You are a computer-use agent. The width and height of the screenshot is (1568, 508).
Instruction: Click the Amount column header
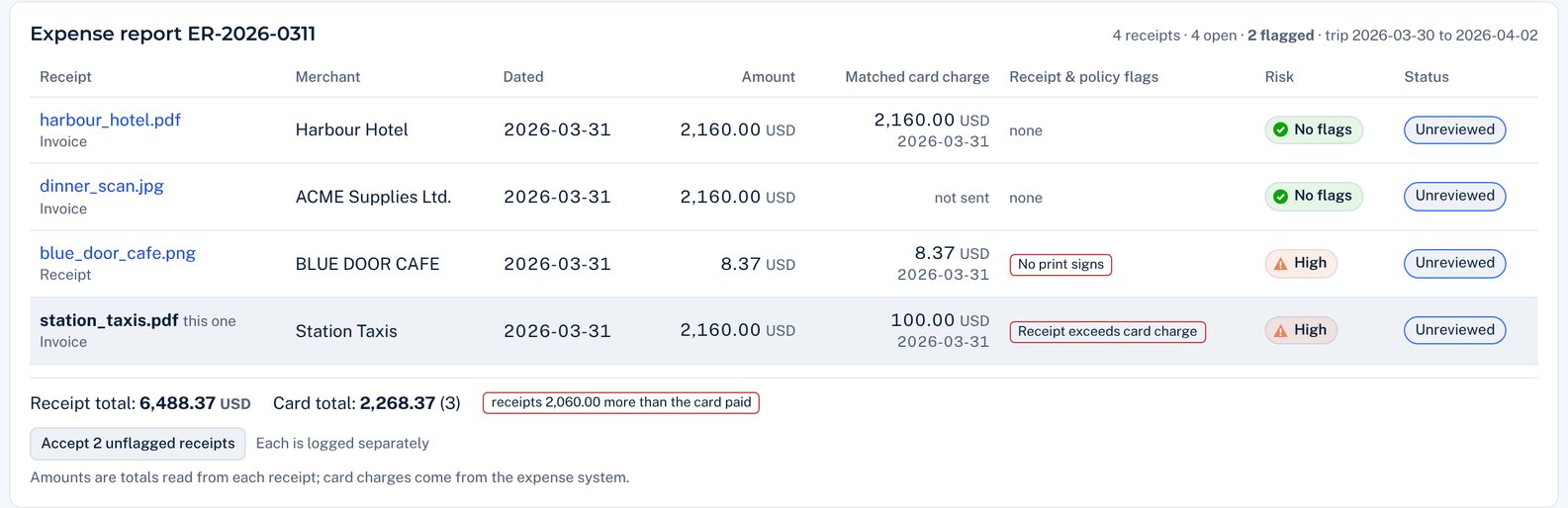coord(768,76)
